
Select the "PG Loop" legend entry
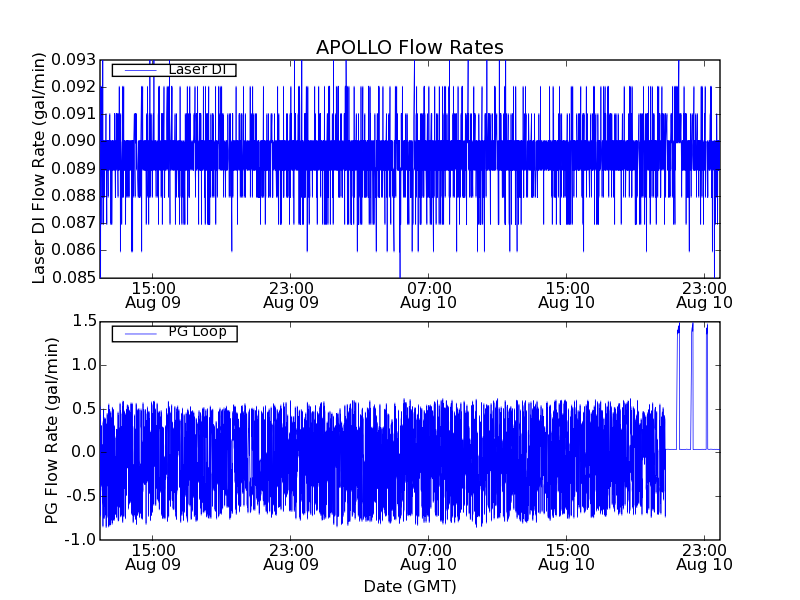pos(197,332)
